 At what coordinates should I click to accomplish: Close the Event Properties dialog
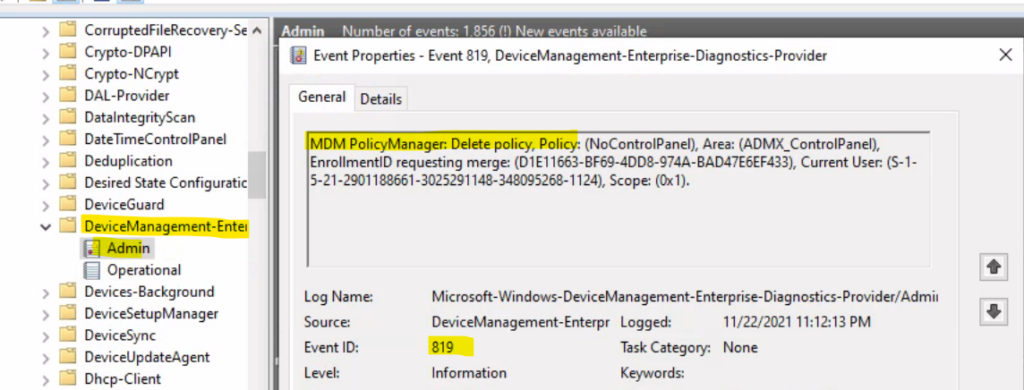pos(1006,56)
